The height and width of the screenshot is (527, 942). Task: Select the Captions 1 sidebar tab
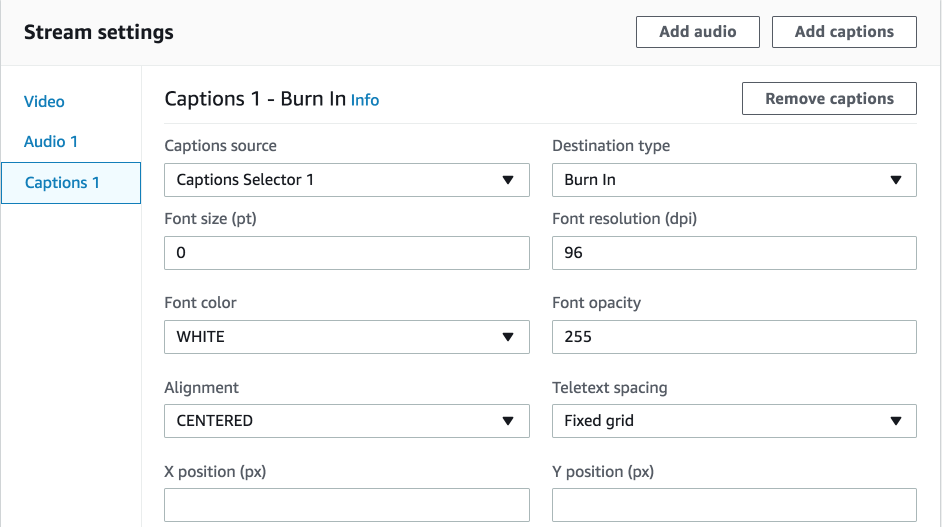71,183
